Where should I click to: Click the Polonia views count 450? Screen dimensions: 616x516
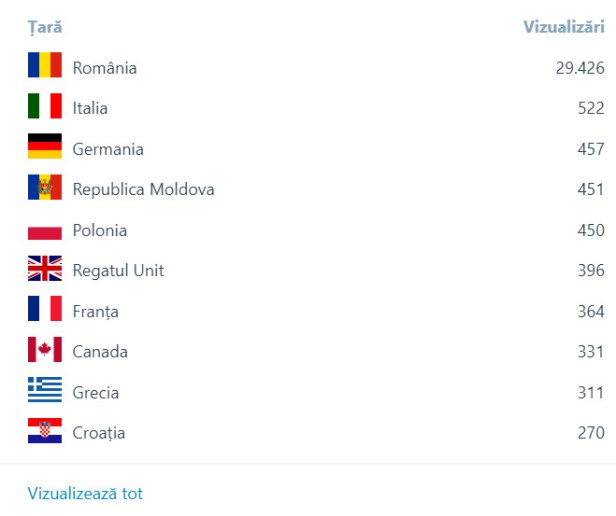coord(590,230)
